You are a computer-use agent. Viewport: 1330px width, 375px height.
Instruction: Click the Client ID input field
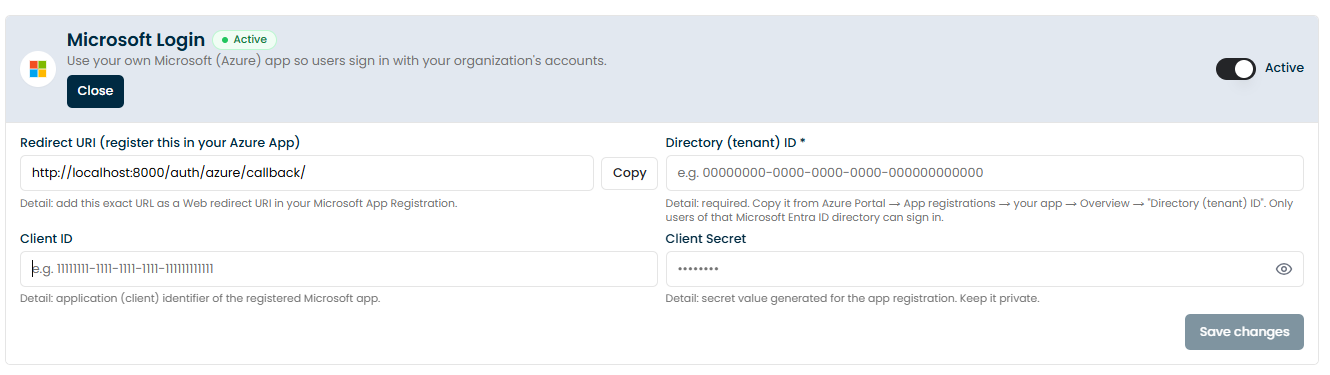(x=339, y=269)
